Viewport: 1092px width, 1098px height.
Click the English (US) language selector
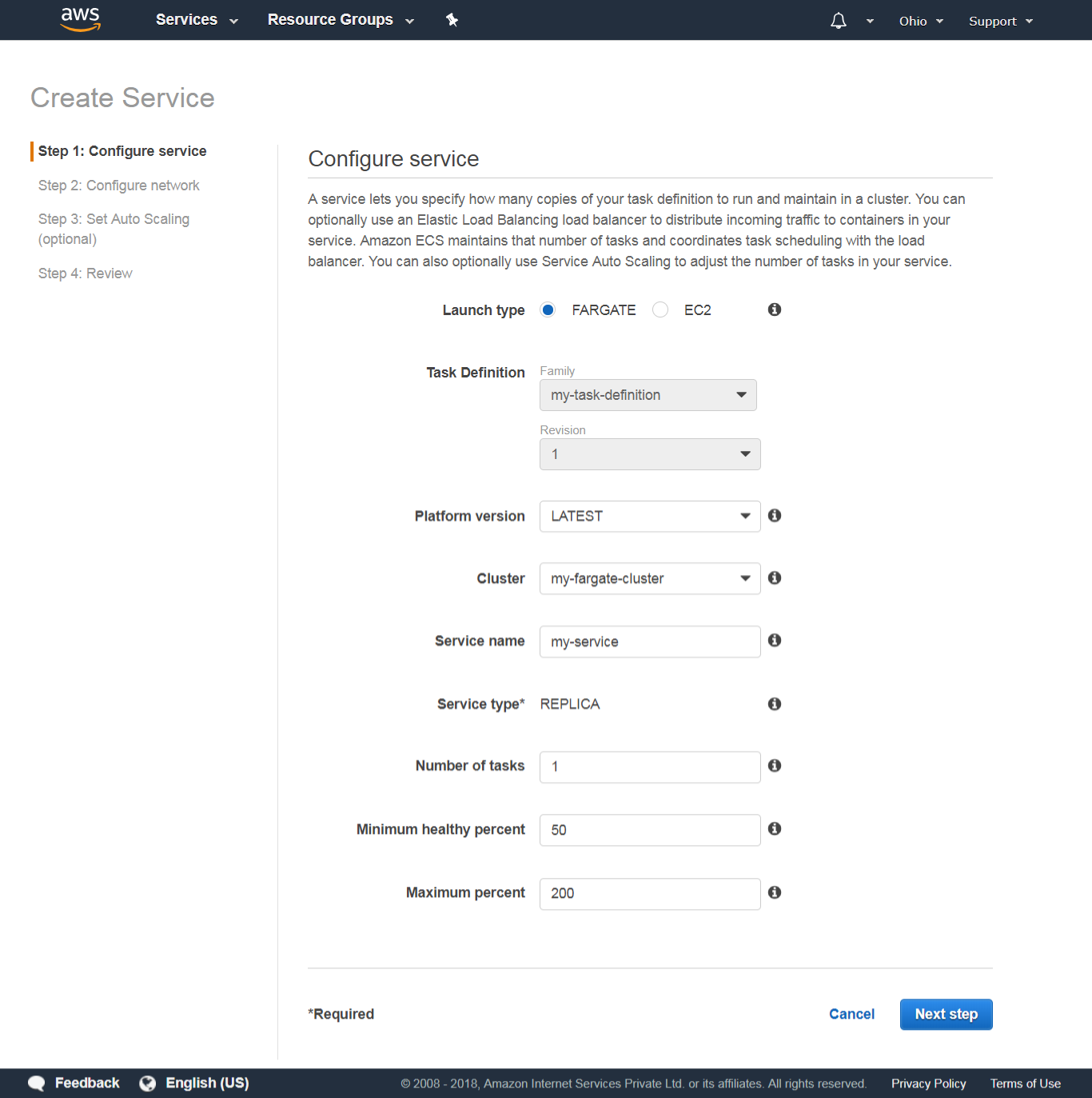207,1083
